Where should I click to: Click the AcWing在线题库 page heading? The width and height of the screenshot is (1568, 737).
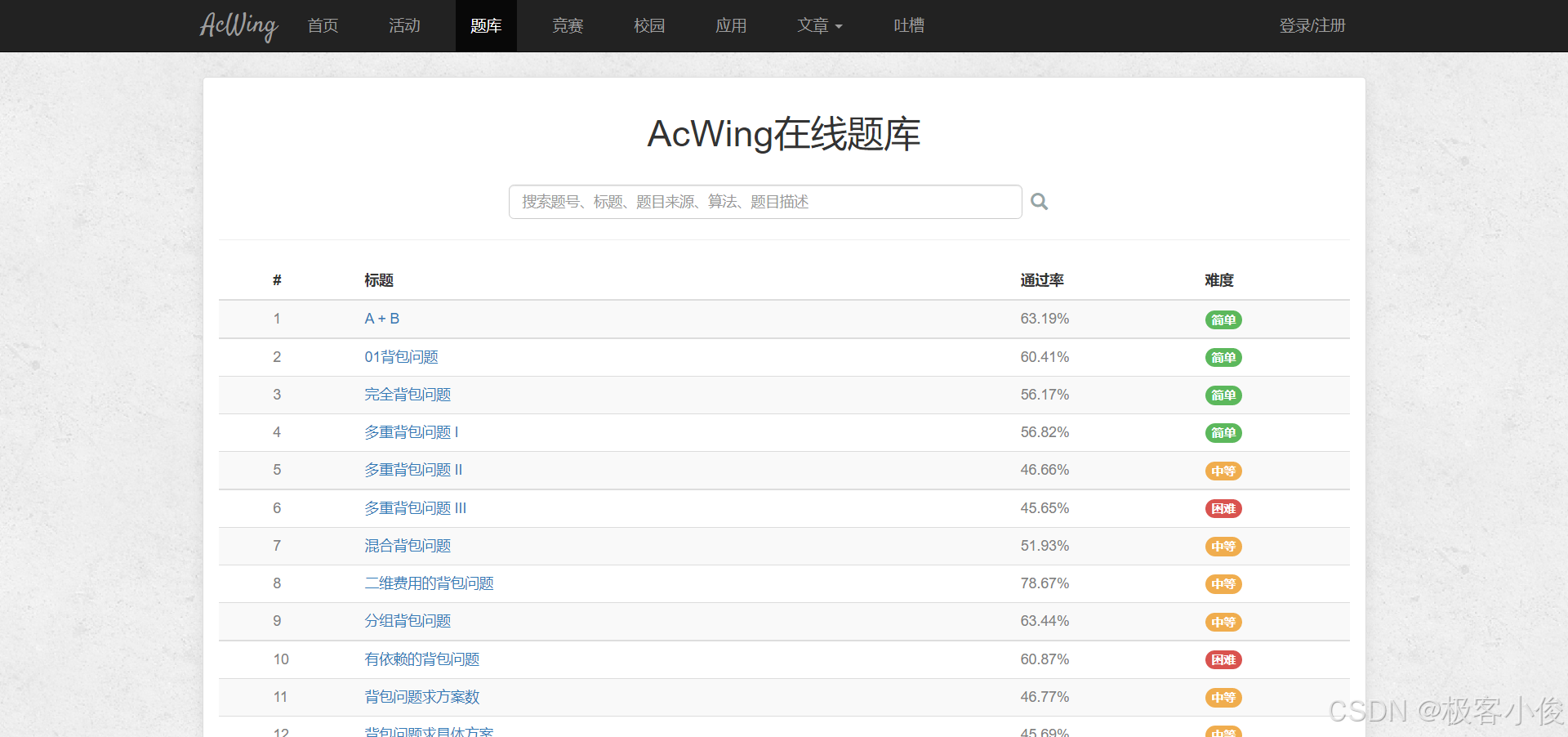[784, 134]
